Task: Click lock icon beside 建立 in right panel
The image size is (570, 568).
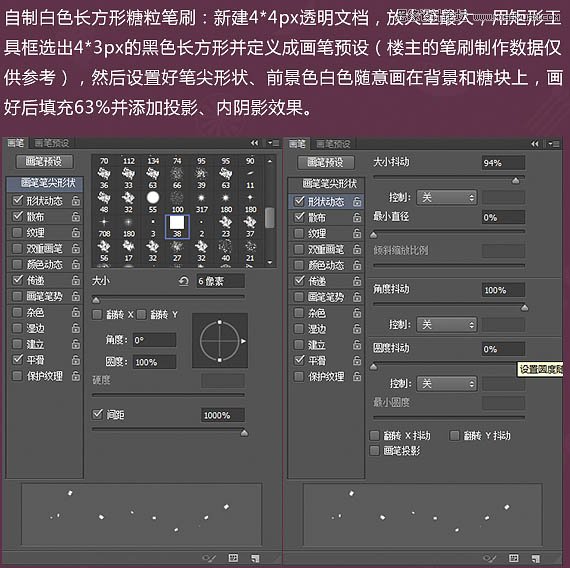Action: [x=357, y=345]
